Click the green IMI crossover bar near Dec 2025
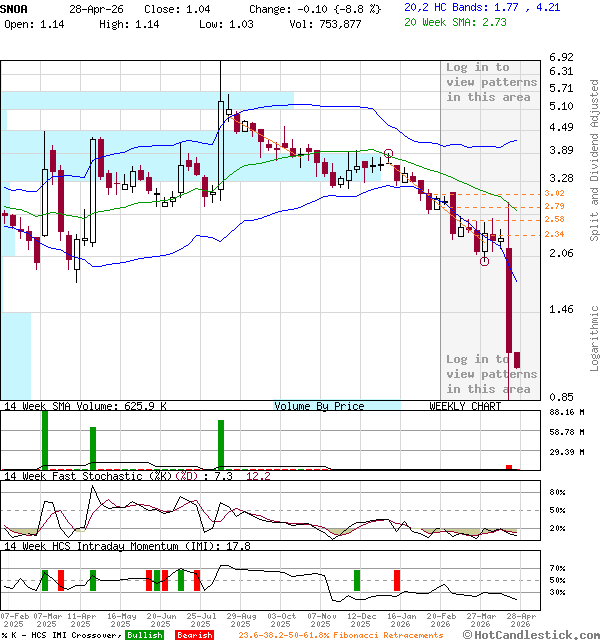Image resolution: width=600 pixels, height=640 pixels. click(356, 580)
